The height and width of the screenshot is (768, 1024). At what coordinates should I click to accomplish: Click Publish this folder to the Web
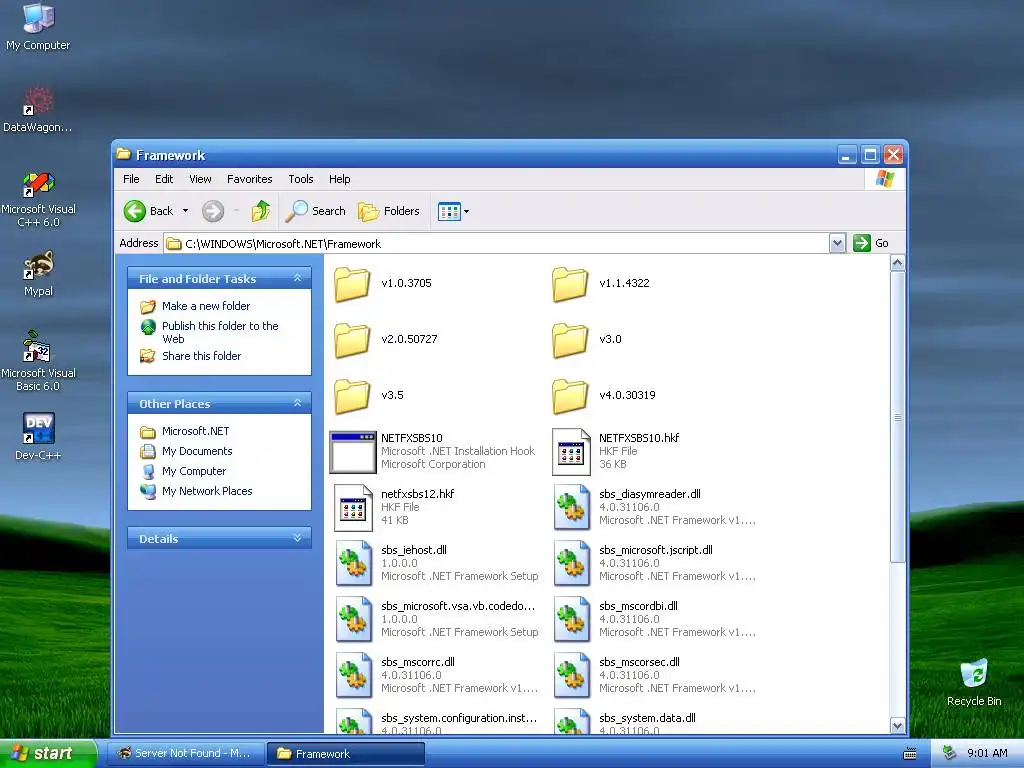[x=220, y=332]
